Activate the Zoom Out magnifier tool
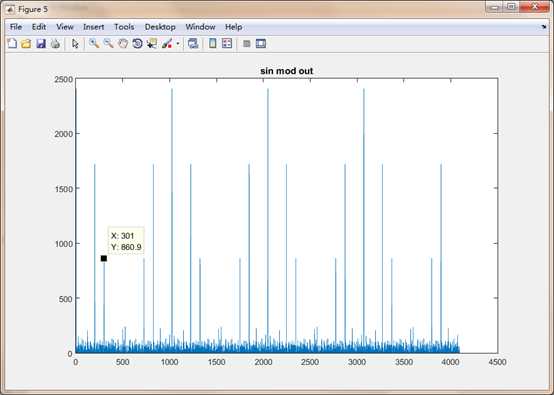Image resolution: width=554 pixels, height=395 pixels. (x=108, y=43)
